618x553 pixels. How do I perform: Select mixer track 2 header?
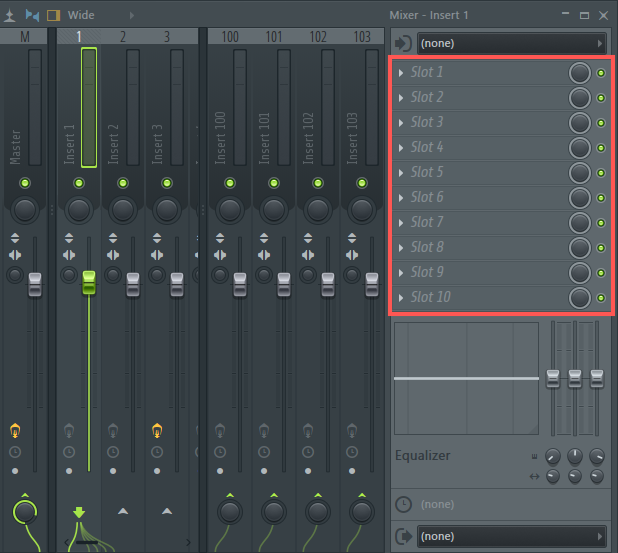[x=123, y=37]
